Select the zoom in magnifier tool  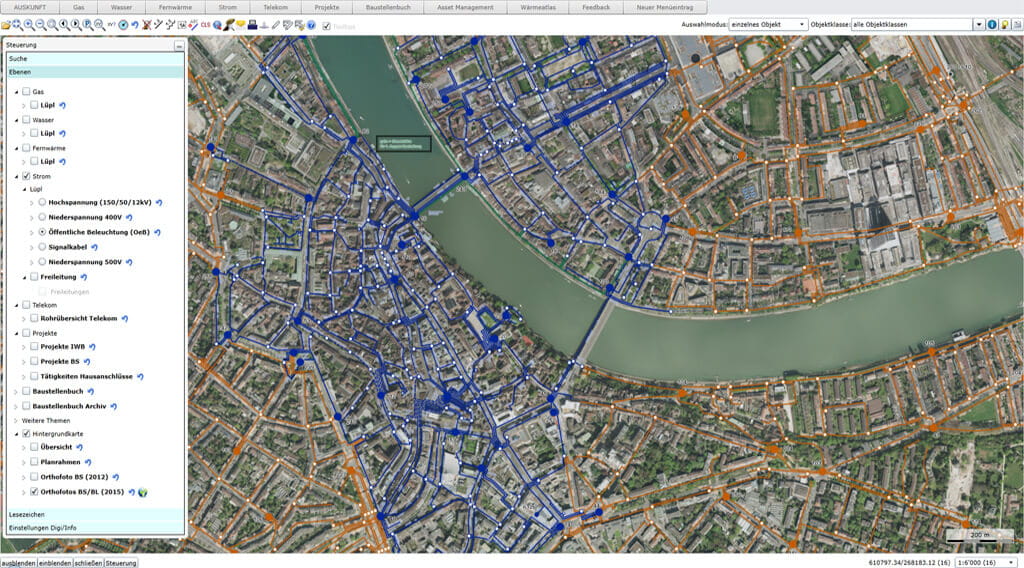point(30,24)
